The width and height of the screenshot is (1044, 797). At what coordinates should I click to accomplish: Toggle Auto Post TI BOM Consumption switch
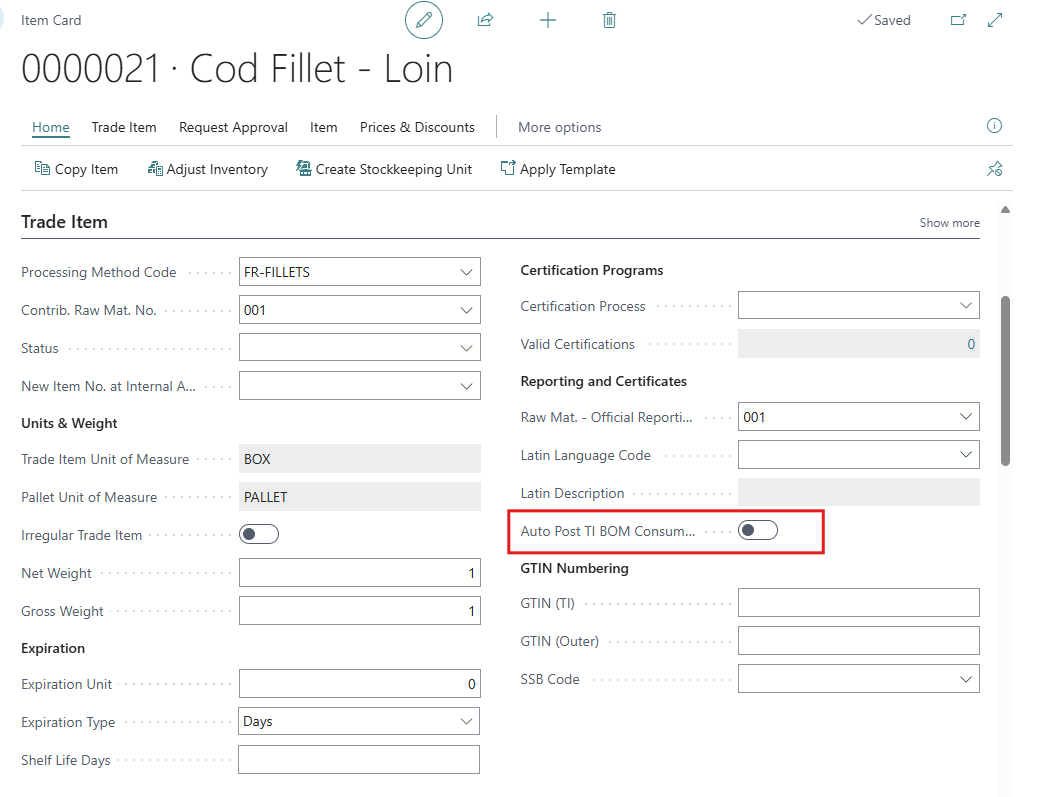[758, 530]
